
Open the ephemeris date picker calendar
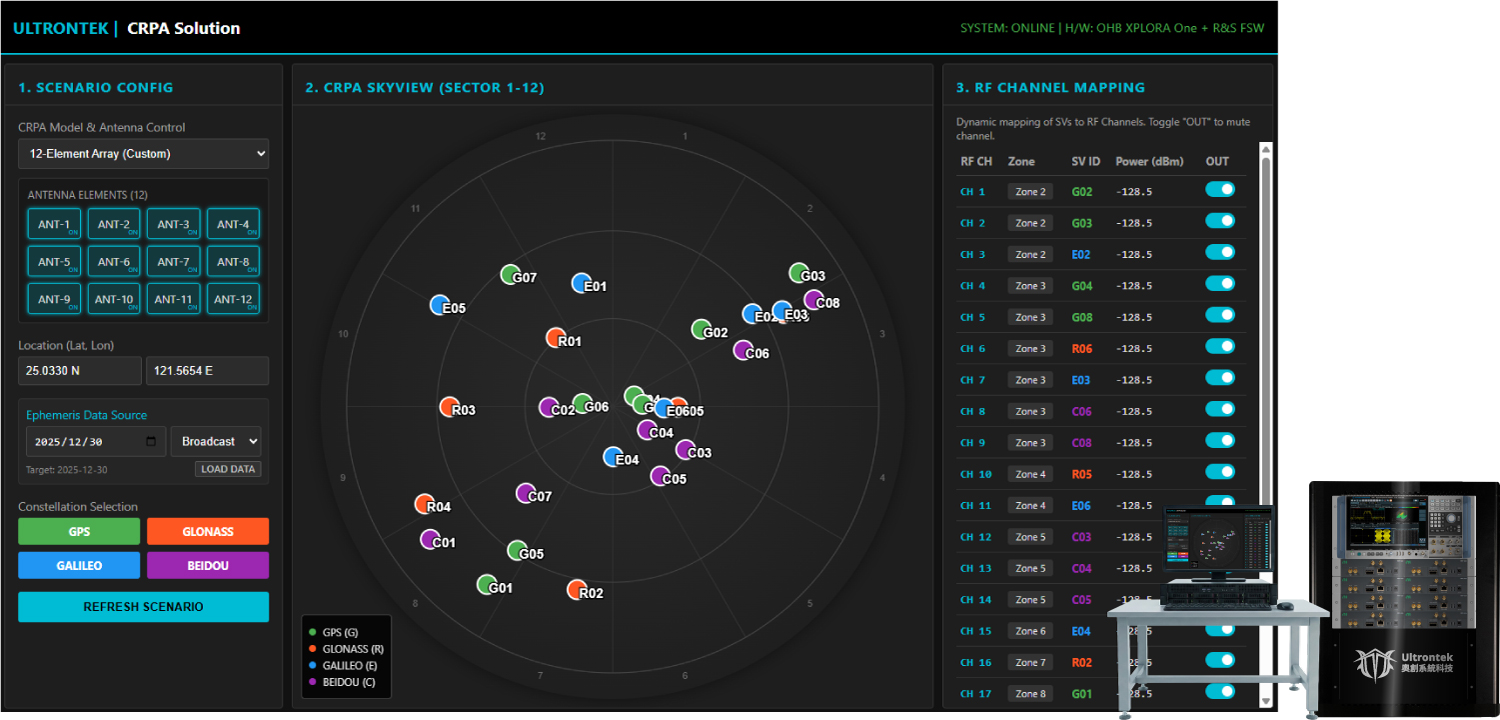(151, 441)
